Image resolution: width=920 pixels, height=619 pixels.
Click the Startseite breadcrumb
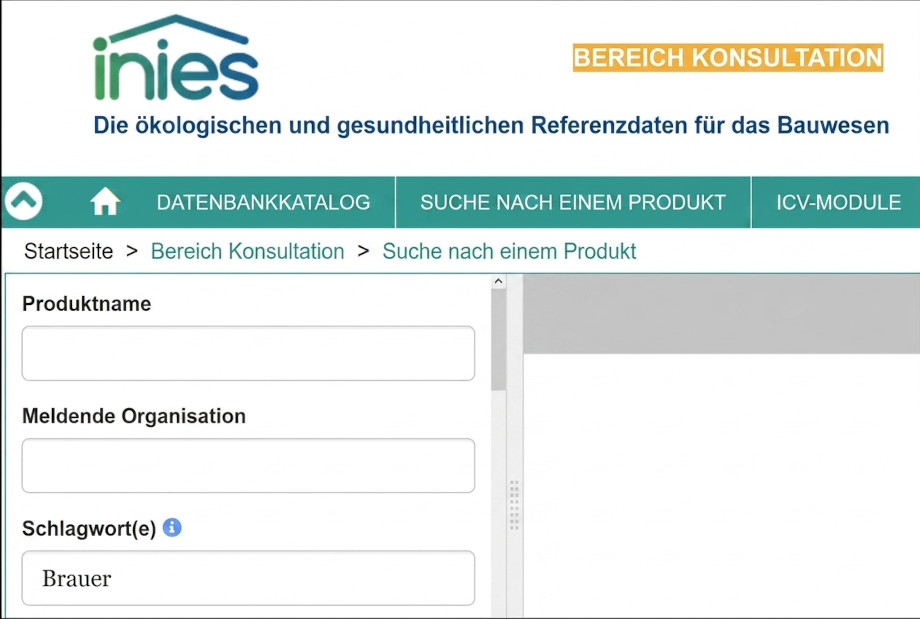68,252
